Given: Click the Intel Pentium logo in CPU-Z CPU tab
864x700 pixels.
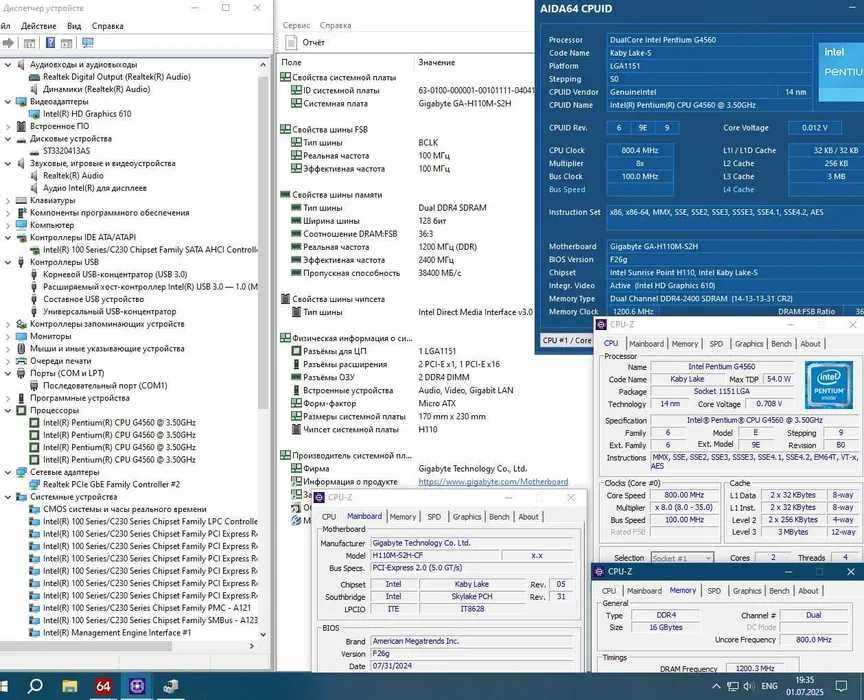Looking at the screenshot, I should pos(828,385).
